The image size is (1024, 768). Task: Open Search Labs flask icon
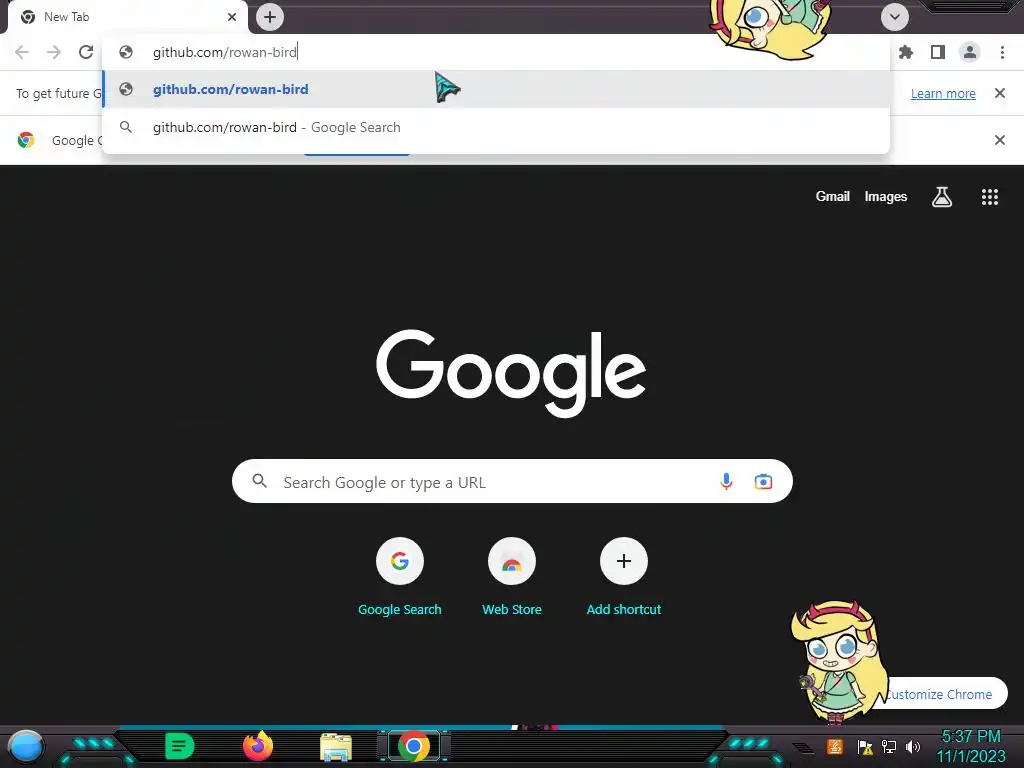point(941,197)
